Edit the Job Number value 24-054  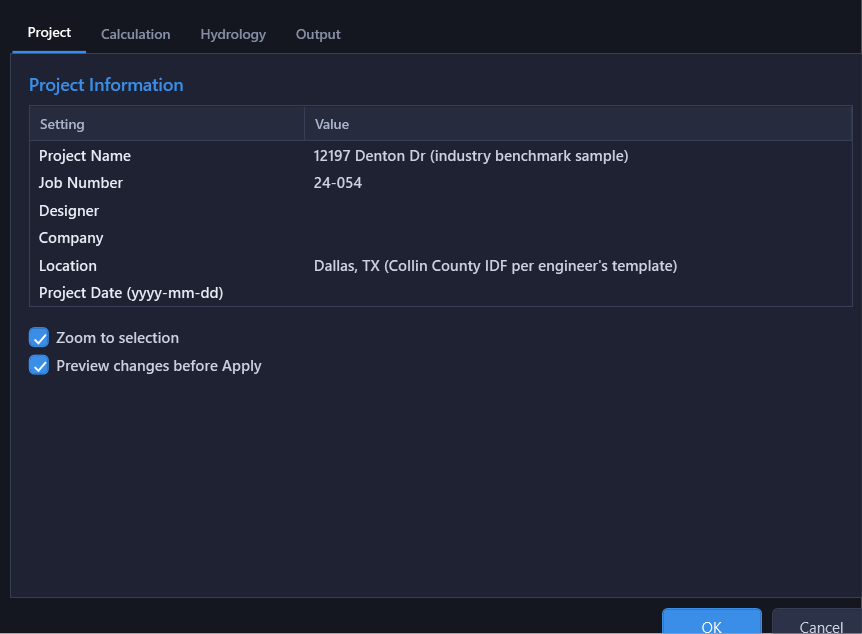click(x=578, y=183)
